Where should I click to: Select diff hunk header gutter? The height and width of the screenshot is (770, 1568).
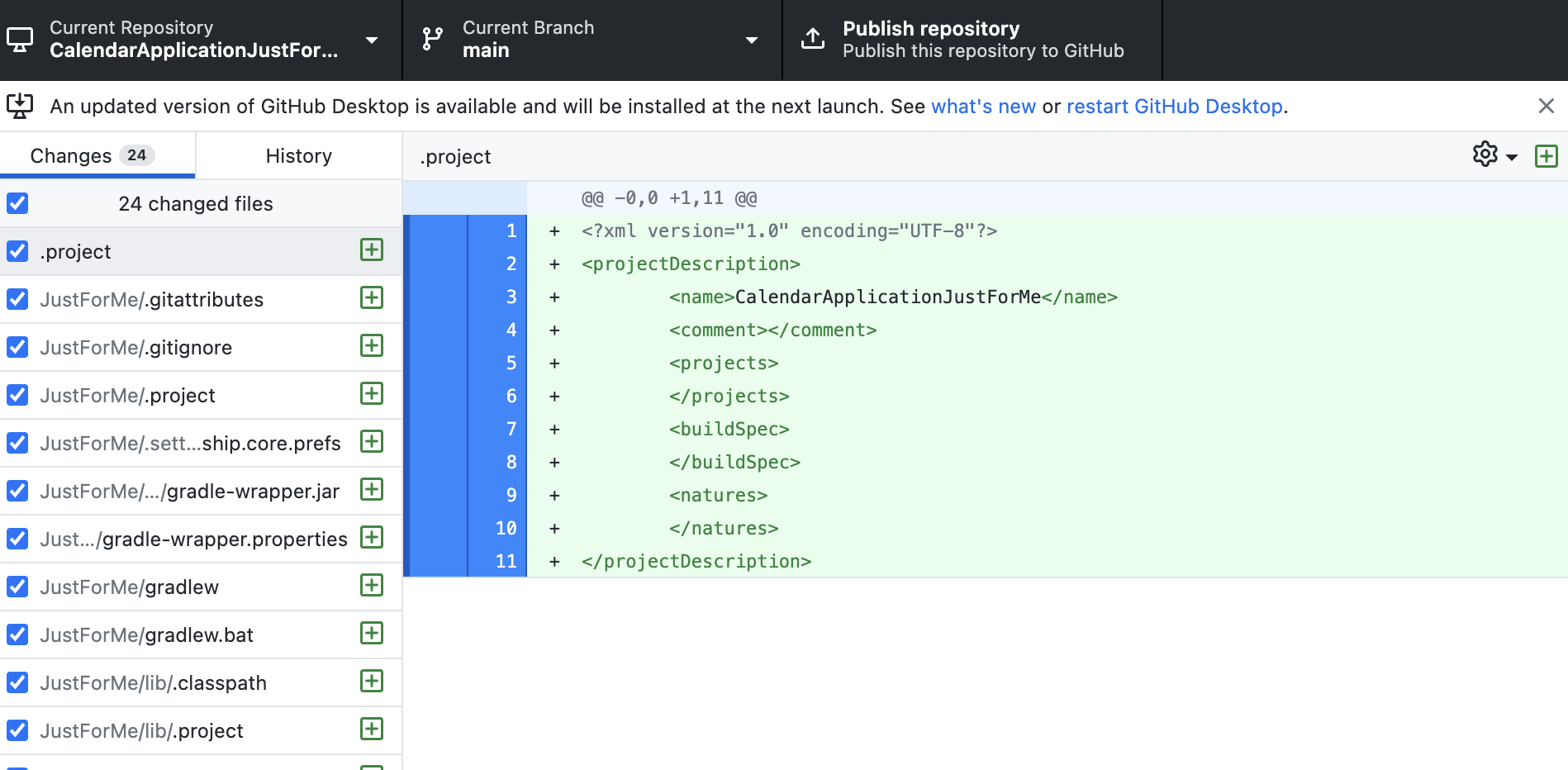[x=465, y=198]
